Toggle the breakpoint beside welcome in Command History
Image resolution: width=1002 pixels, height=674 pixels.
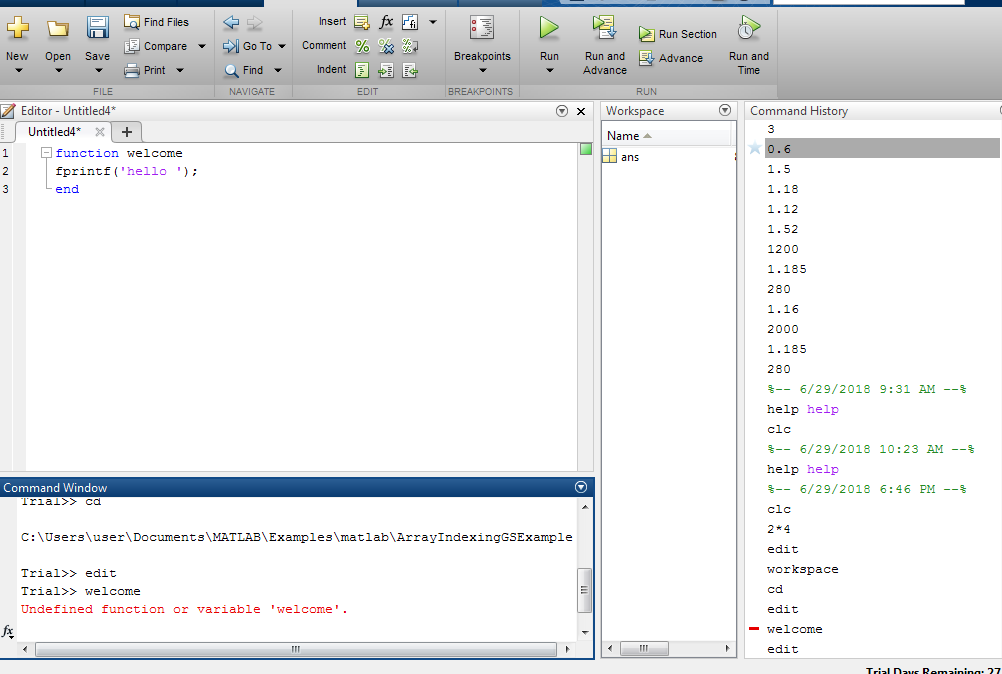coord(754,629)
